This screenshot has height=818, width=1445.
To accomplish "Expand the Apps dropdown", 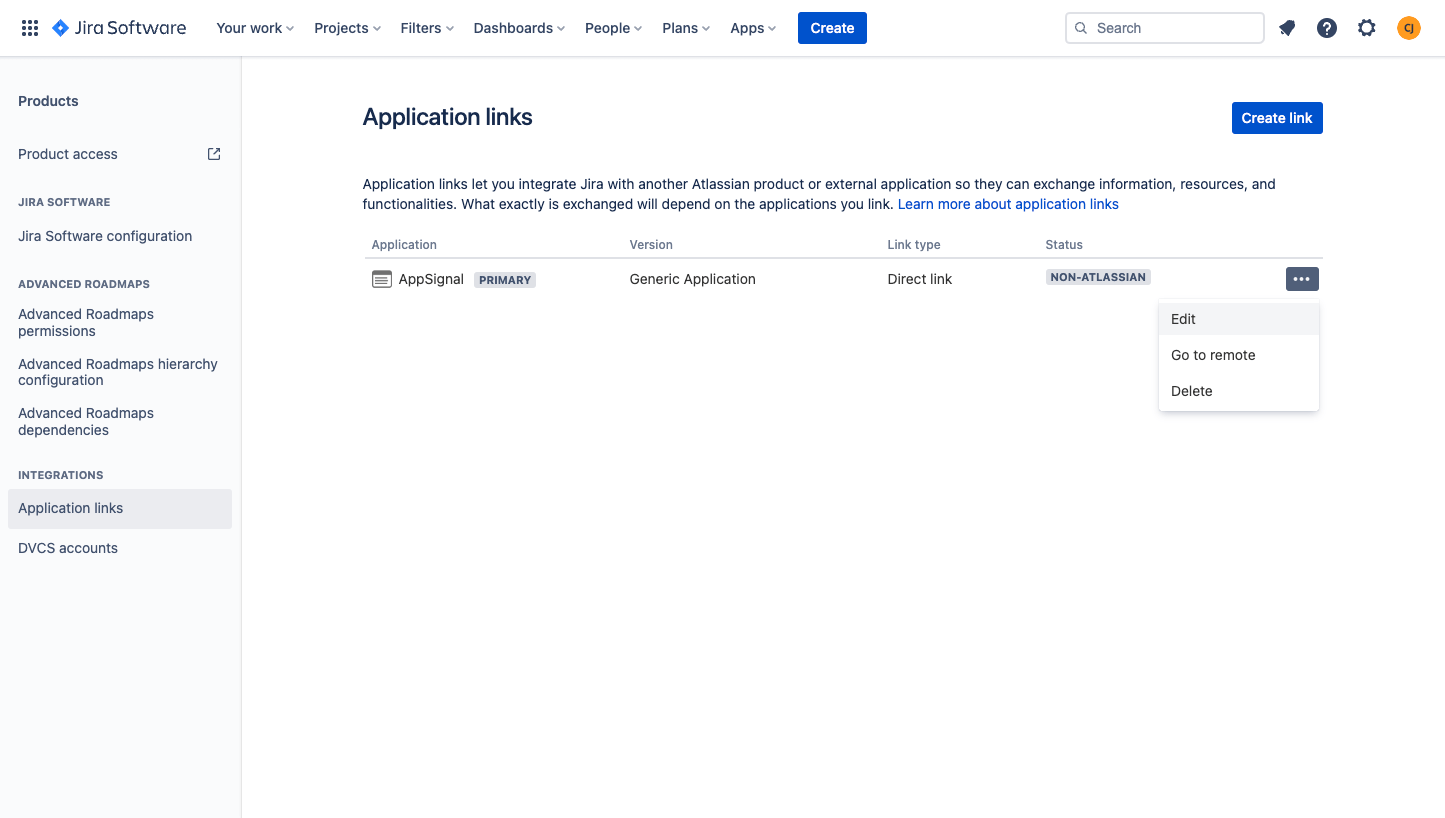I will click(x=753, y=28).
